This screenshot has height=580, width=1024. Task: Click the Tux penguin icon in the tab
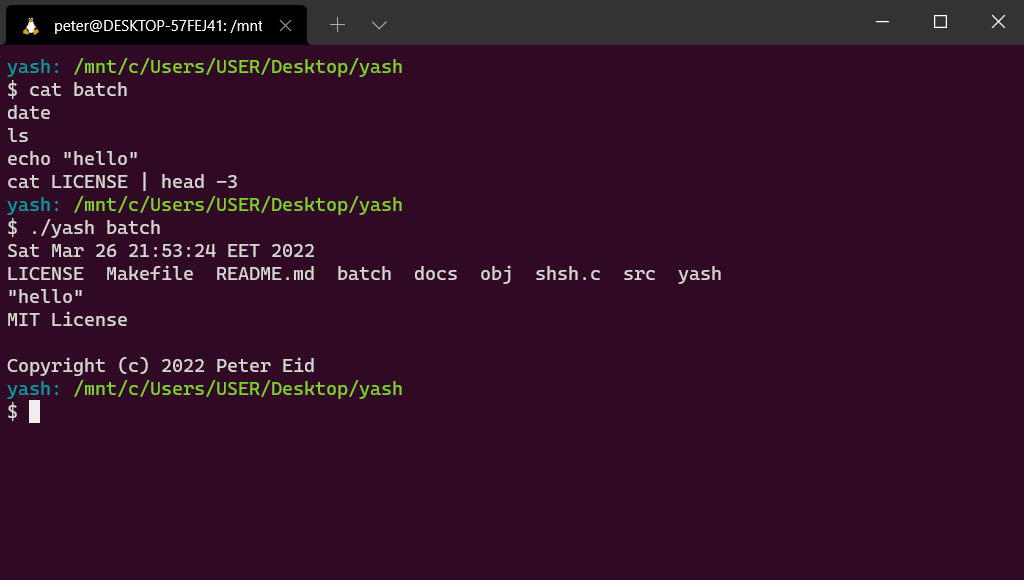tap(30, 25)
